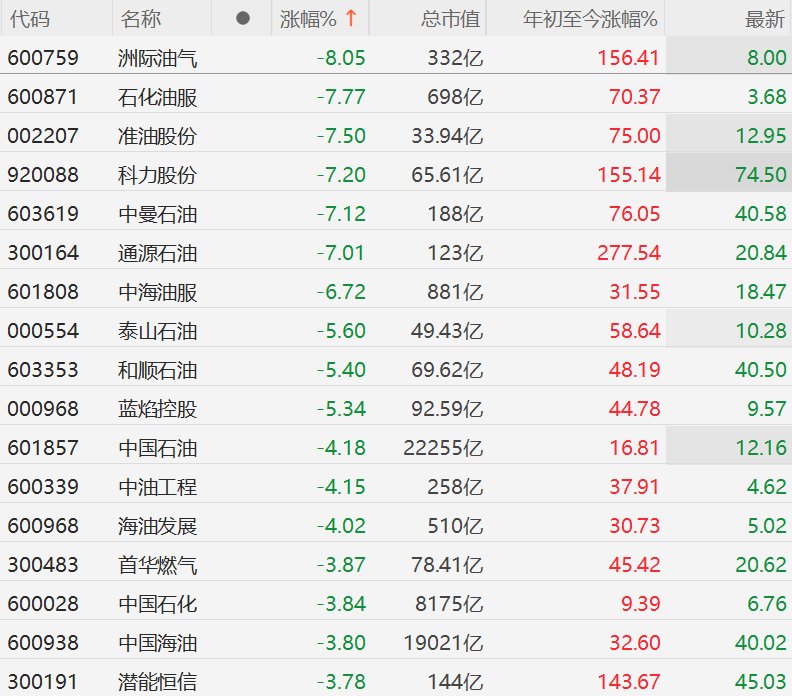Click 中国石油 stock name
Image resolution: width=792 pixels, height=696 pixels.
[157, 448]
